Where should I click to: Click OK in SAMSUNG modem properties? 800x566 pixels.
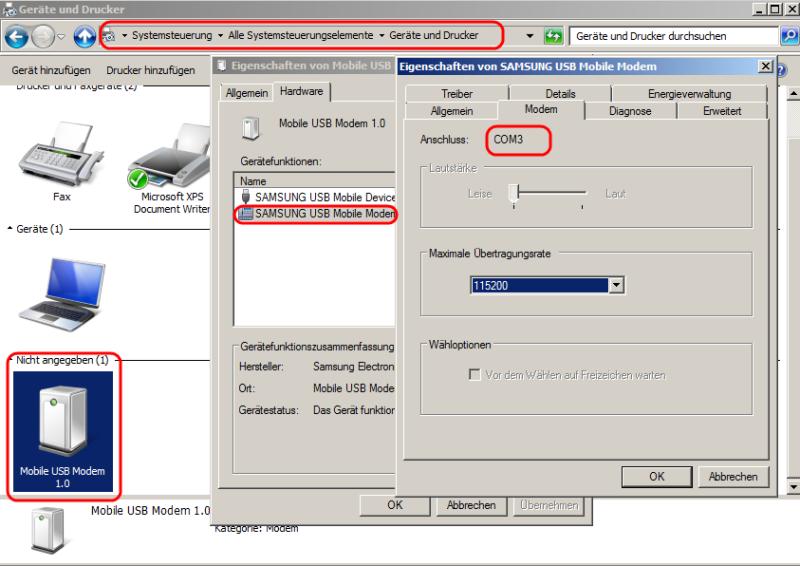(x=656, y=477)
